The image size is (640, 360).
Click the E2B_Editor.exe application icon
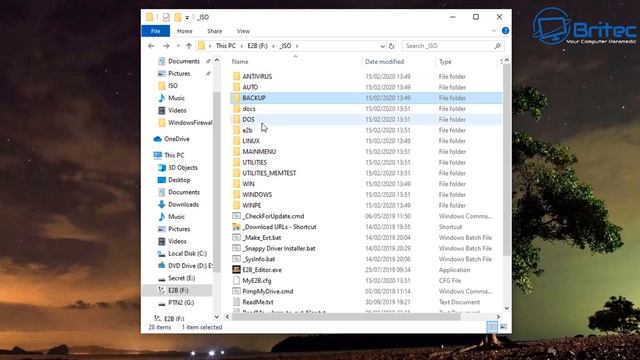pos(236,270)
